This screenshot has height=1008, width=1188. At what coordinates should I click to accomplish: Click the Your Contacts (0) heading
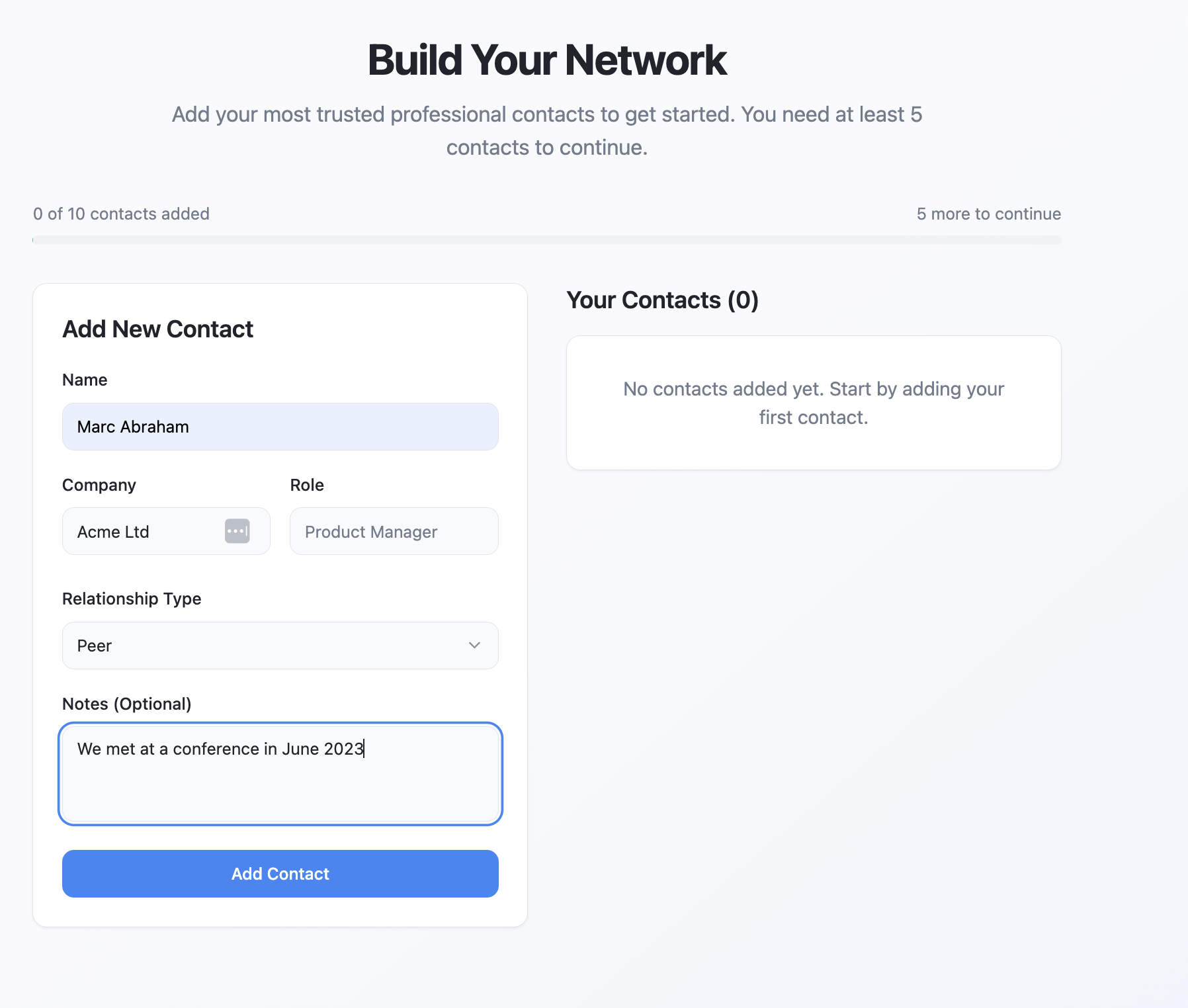click(662, 300)
